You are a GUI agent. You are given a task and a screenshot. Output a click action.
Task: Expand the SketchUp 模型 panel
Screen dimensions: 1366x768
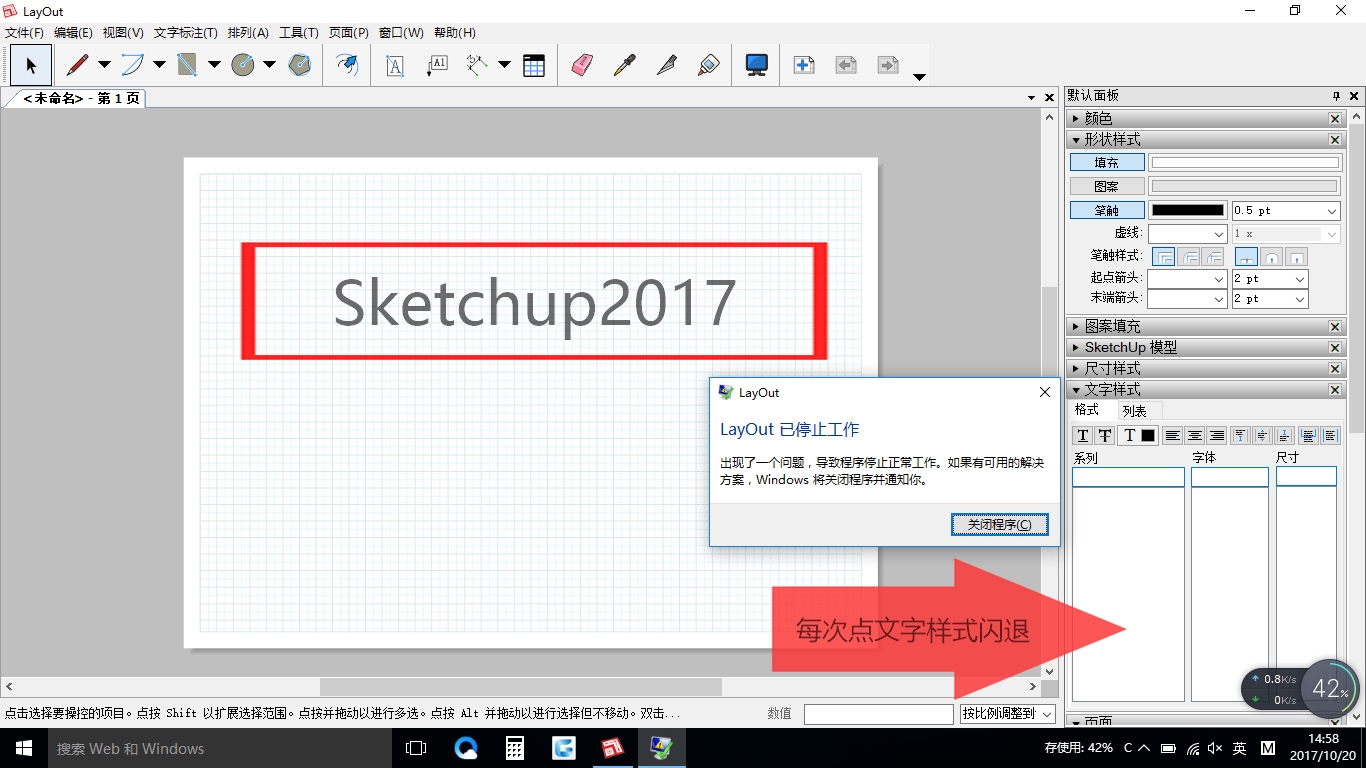[1076, 347]
